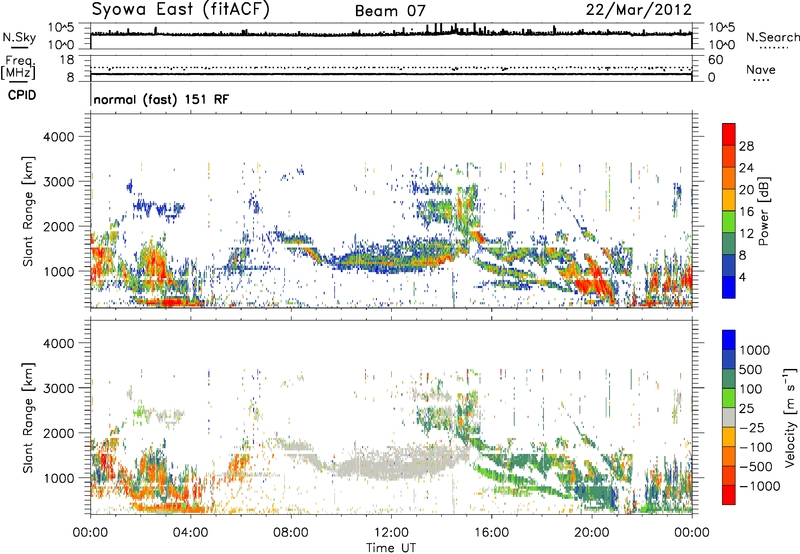Click the '-500' velocity colorbar label
Screen dimensions: 800x554
pyautogui.click(x=755, y=467)
